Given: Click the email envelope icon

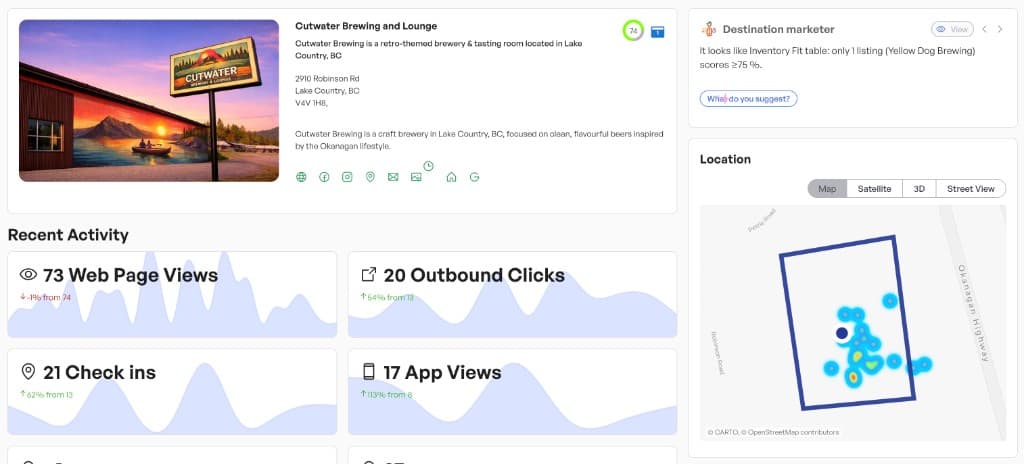Looking at the screenshot, I should click(x=392, y=177).
